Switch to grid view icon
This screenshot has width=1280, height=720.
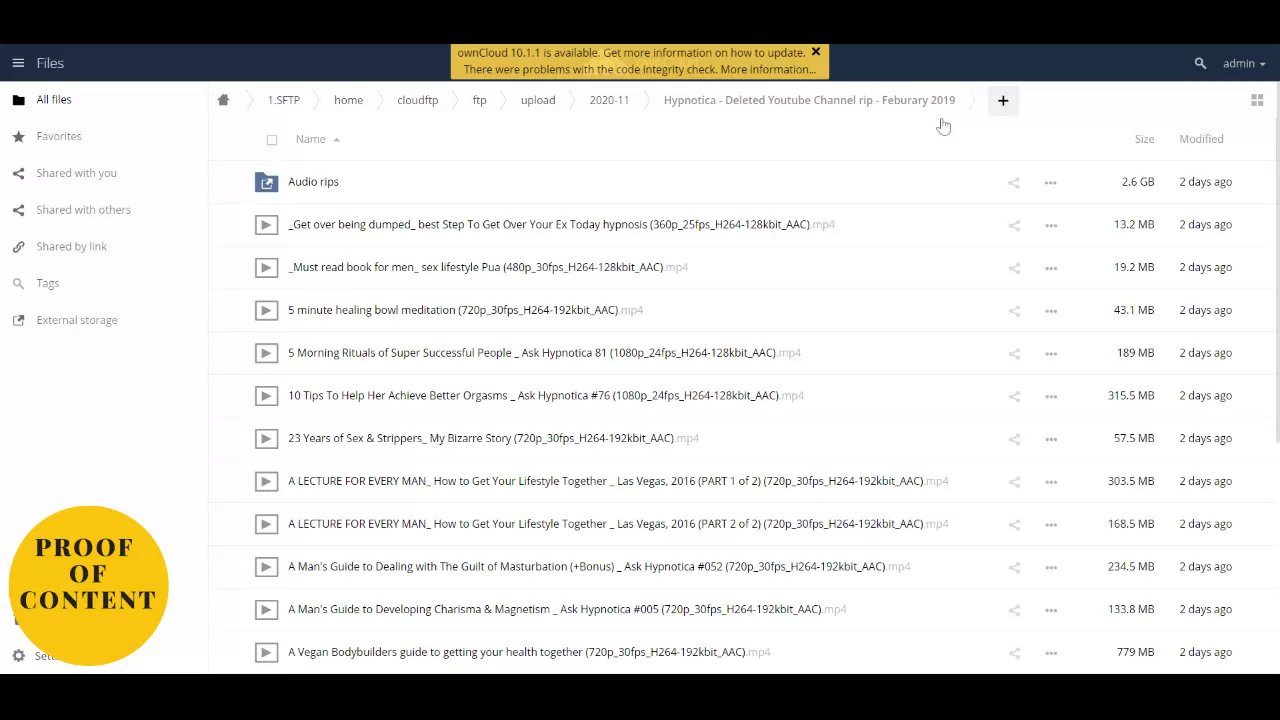click(1257, 100)
